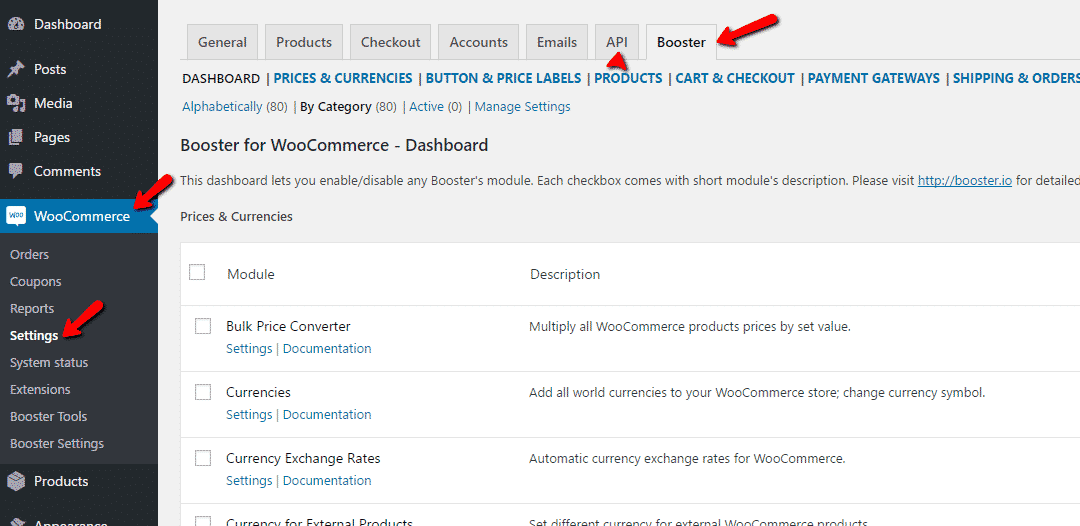Click the Currency Exchange Rates module name
1080x526 pixels.
click(x=303, y=459)
